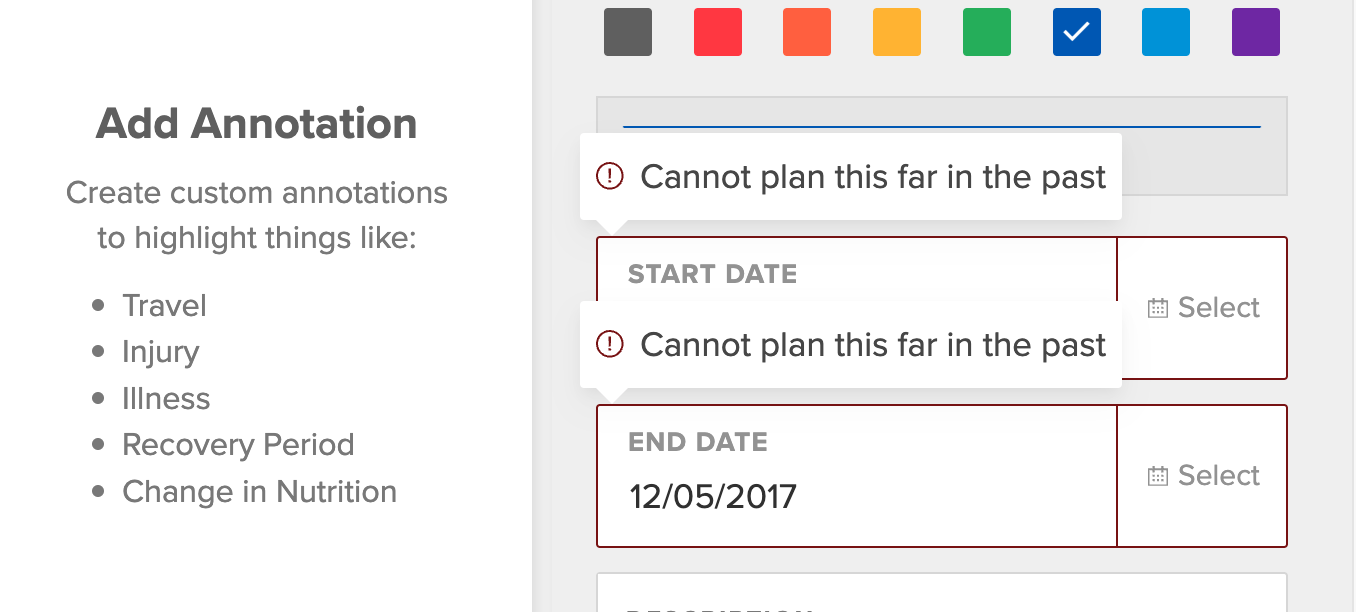Pick the amber yellow color swatch

897,32
